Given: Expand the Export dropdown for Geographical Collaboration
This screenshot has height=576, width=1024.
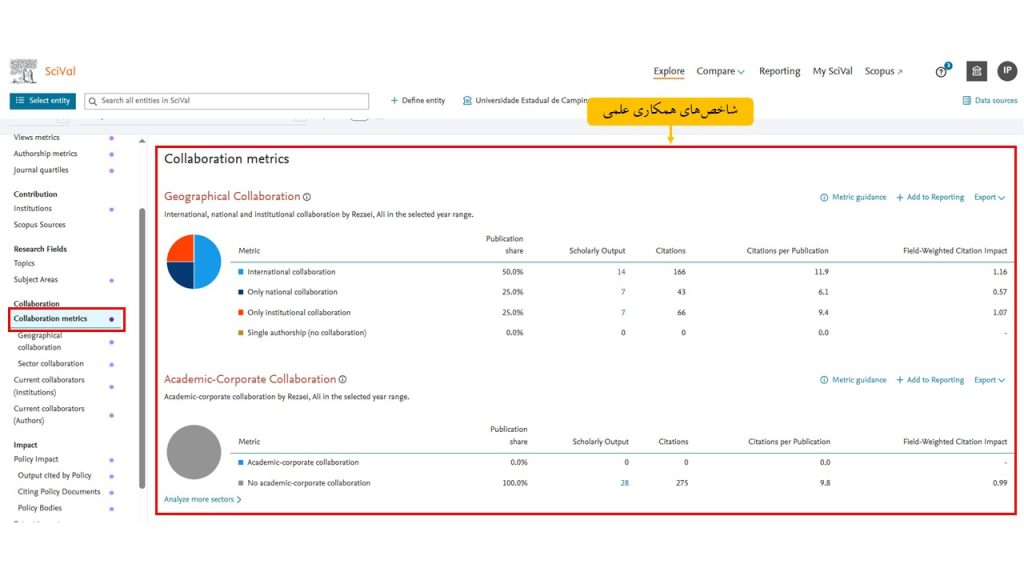Looking at the screenshot, I should tap(989, 197).
